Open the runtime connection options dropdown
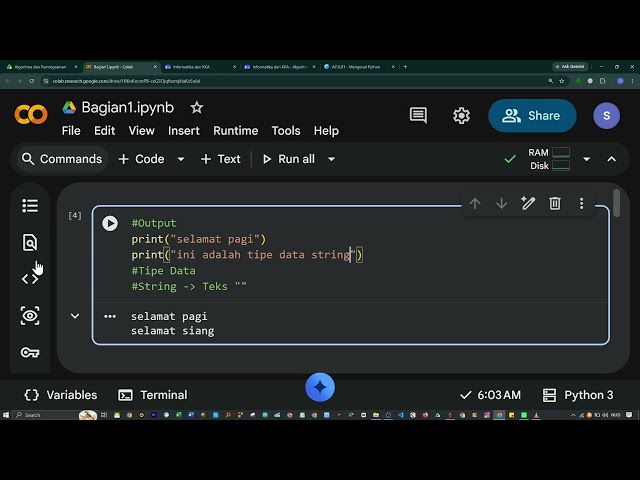The width and height of the screenshot is (640, 480). 587,159
